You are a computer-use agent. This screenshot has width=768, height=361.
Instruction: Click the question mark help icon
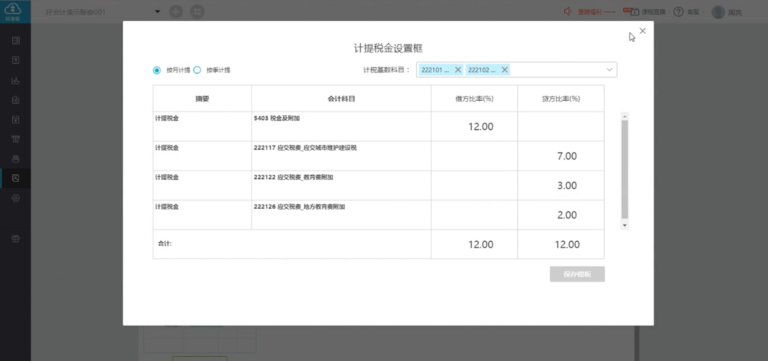click(x=678, y=12)
